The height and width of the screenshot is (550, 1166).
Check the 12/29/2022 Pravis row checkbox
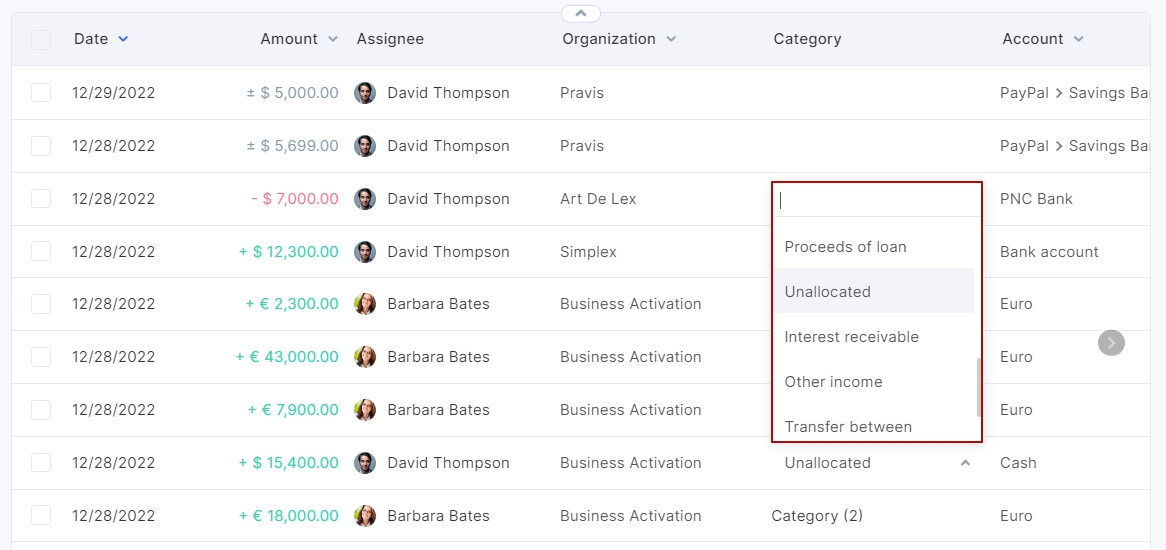click(x=41, y=93)
